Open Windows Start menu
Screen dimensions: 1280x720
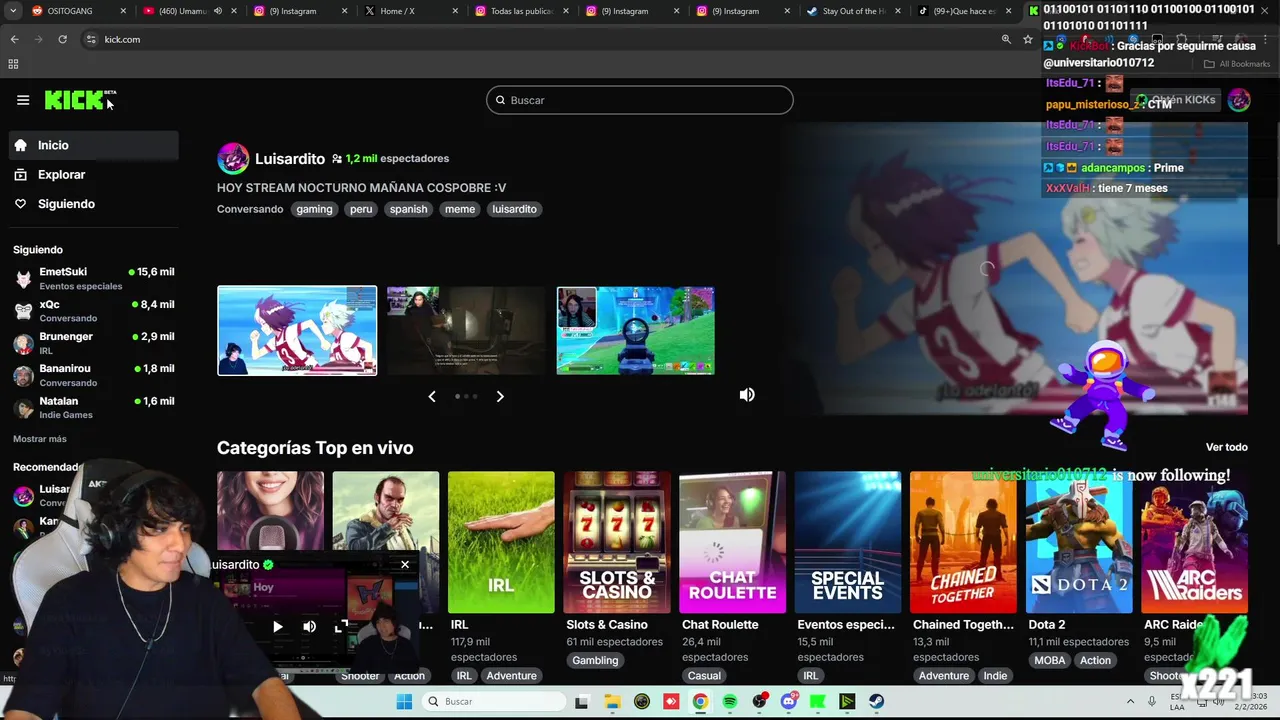(404, 702)
